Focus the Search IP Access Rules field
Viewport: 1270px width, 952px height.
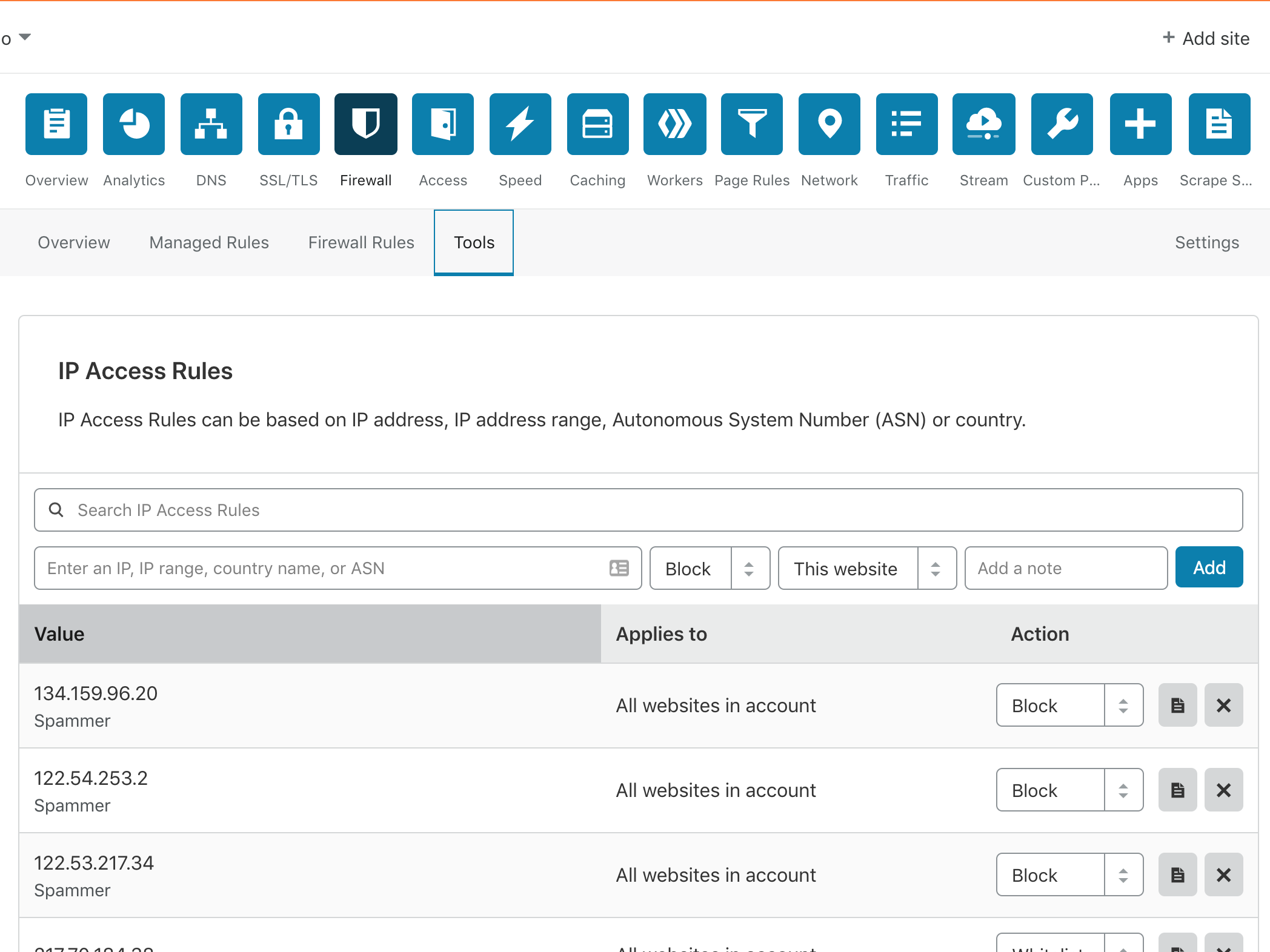tap(638, 510)
